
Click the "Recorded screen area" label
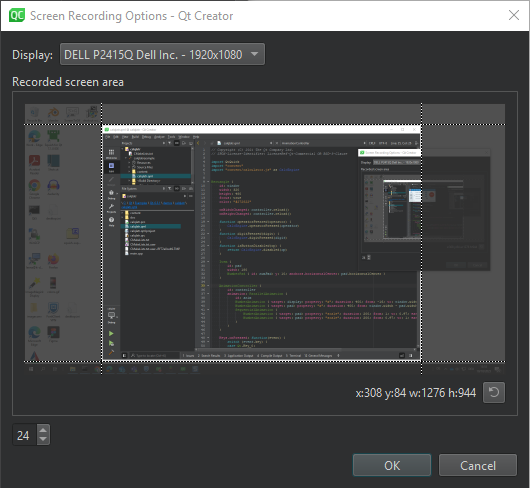coord(68,82)
